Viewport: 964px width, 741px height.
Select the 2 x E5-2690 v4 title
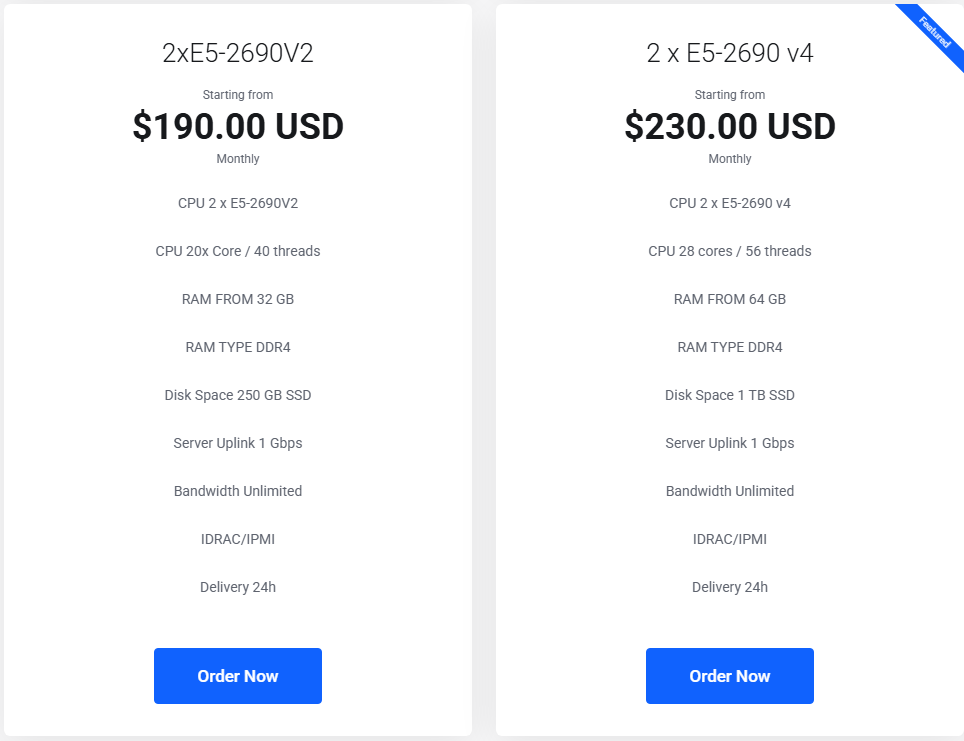point(730,53)
